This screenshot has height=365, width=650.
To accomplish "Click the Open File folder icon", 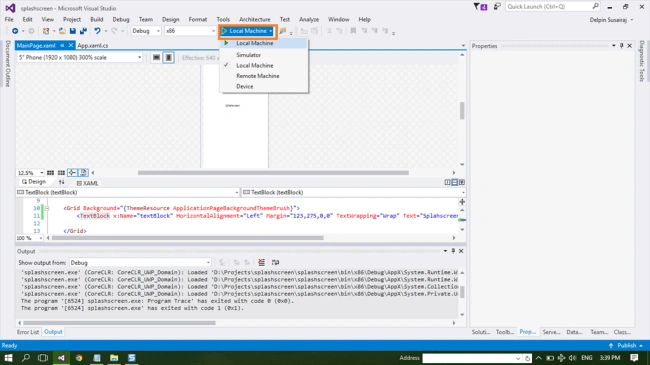I will 62,31.
